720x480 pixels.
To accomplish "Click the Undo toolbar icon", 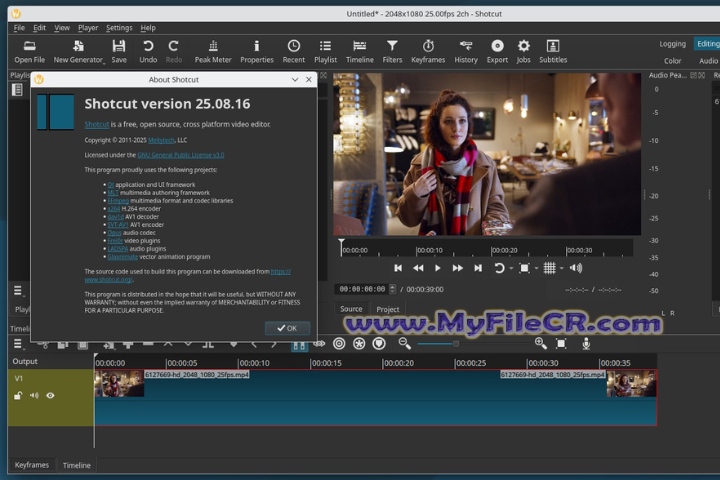I will pos(148,51).
